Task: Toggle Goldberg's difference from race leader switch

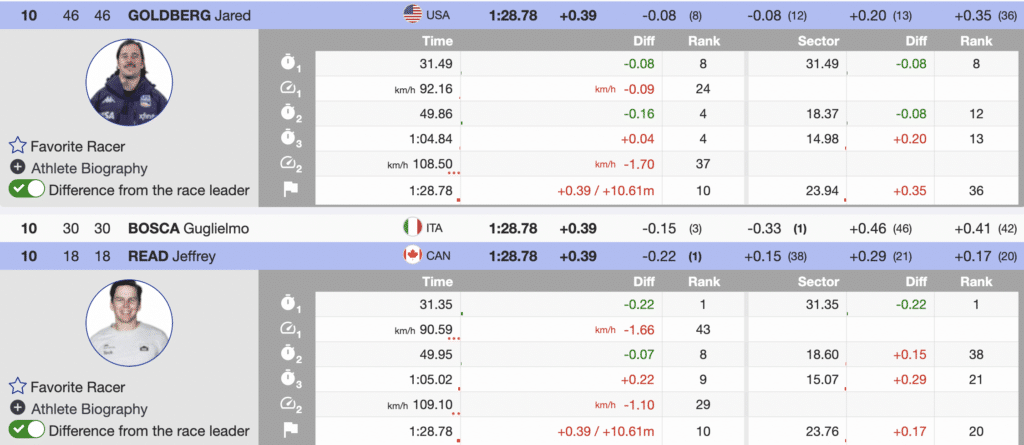Action: tap(27, 189)
